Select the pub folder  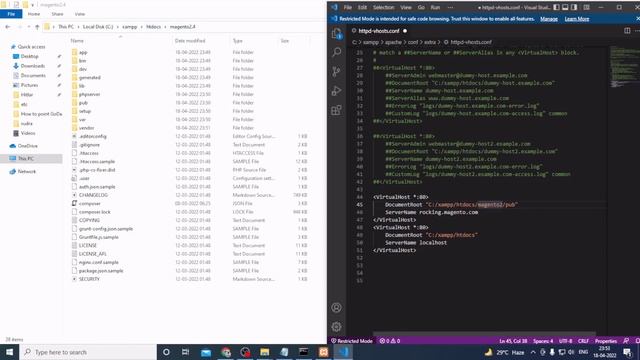click(83, 103)
